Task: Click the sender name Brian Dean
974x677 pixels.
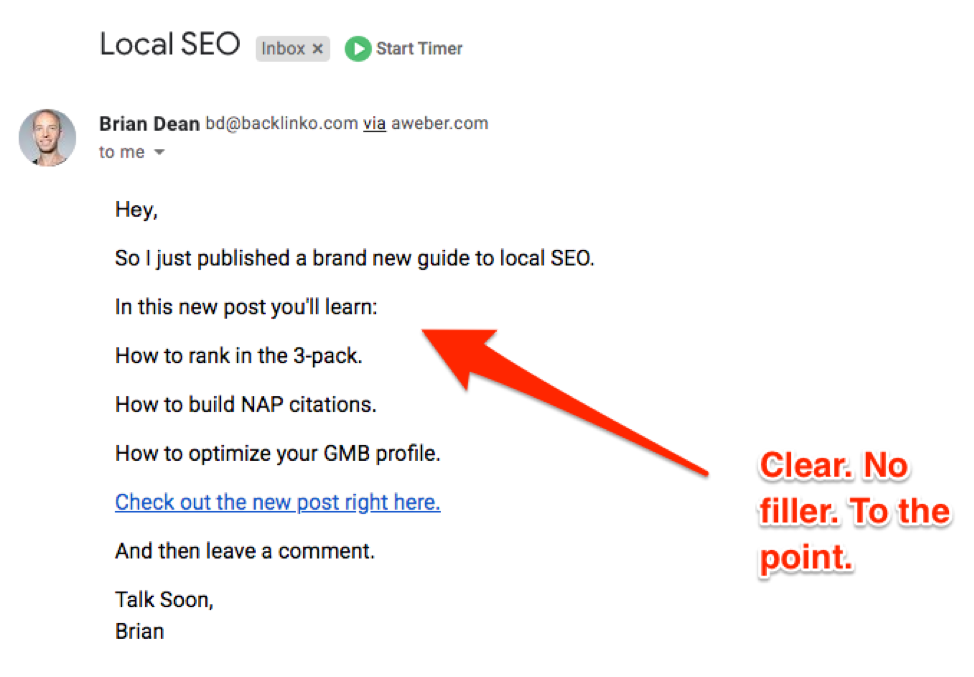Action: pos(149,124)
